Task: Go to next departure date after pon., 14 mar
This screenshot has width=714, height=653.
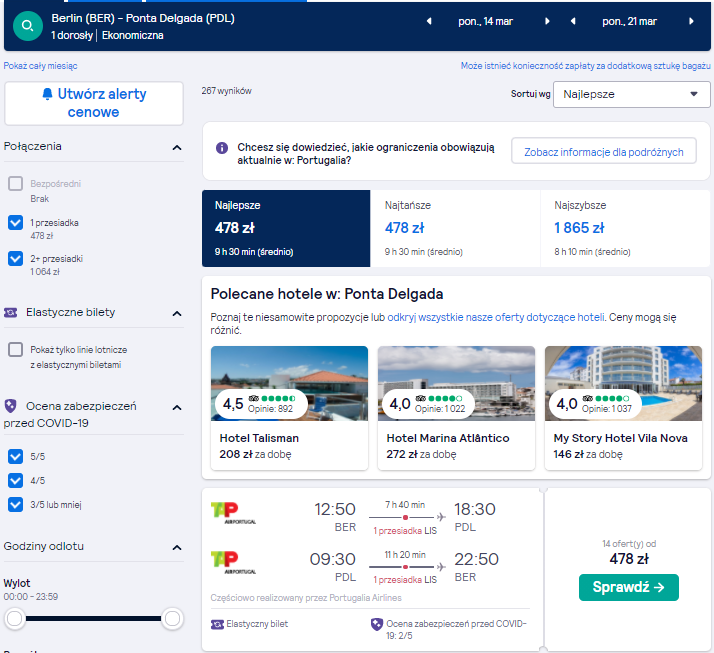Action: pos(547,21)
